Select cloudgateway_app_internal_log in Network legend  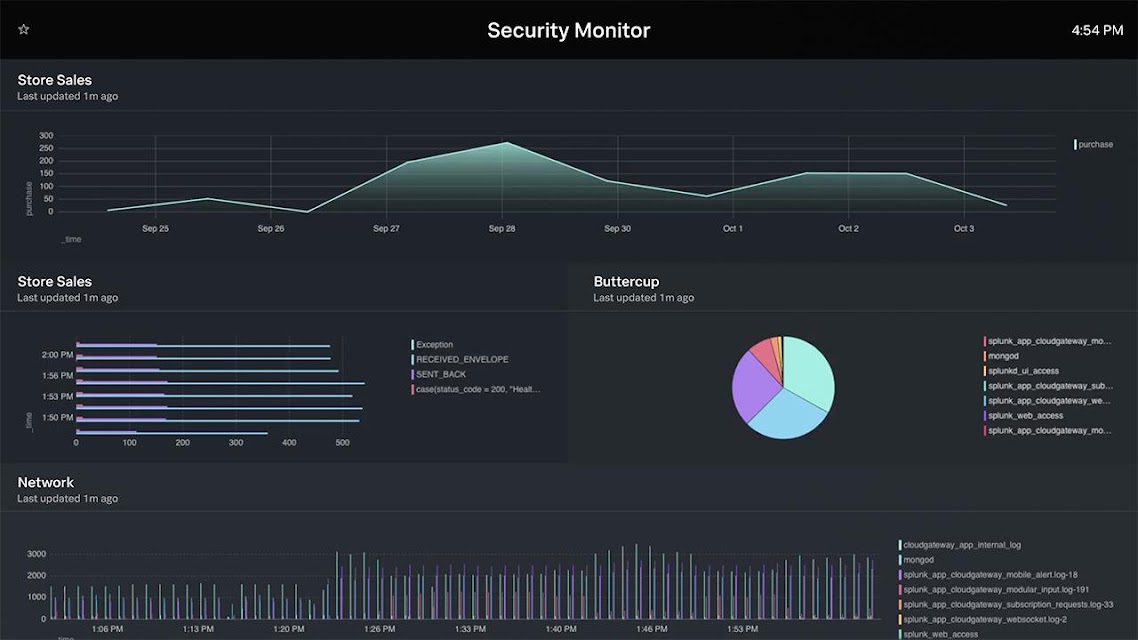coord(960,545)
